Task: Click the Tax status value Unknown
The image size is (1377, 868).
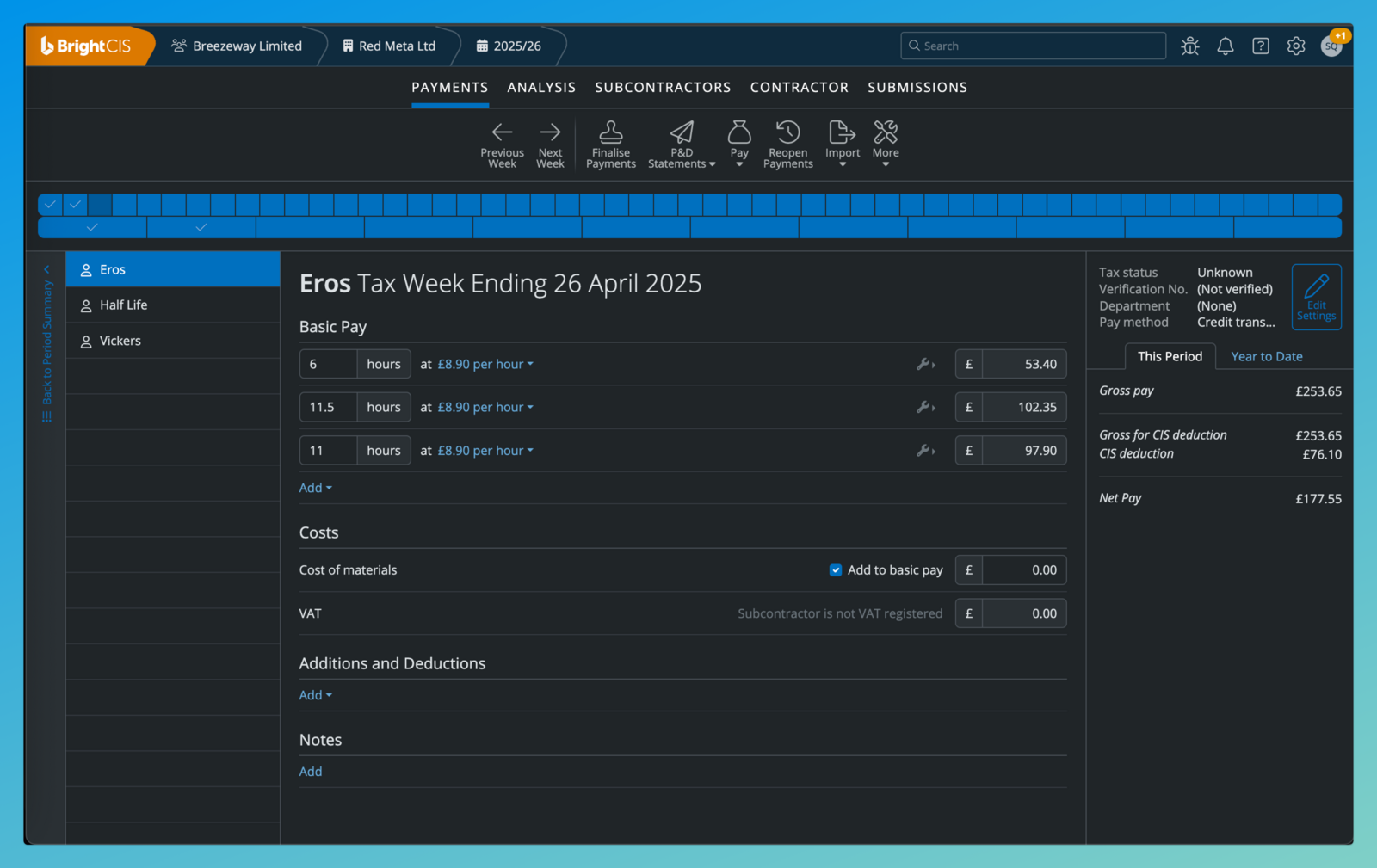Action: pos(1225,273)
